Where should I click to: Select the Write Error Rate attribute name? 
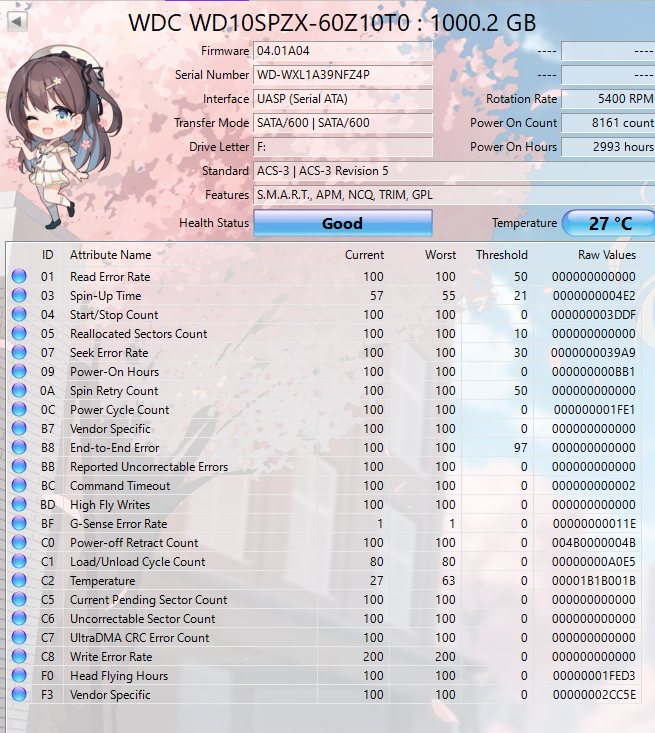[x=111, y=657]
